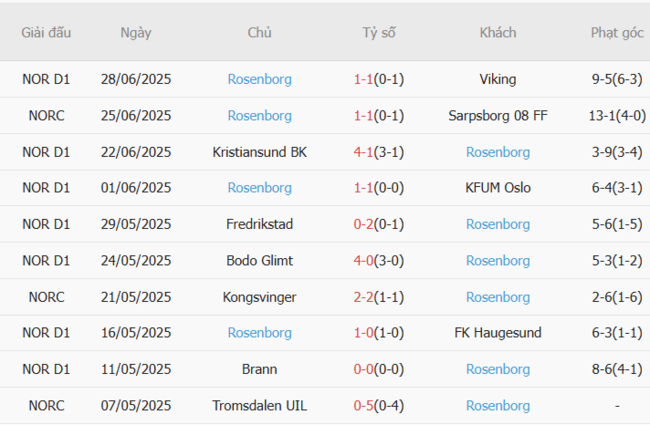
Task: Select the 0-0(0-0) score
Action: (x=379, y=369)
